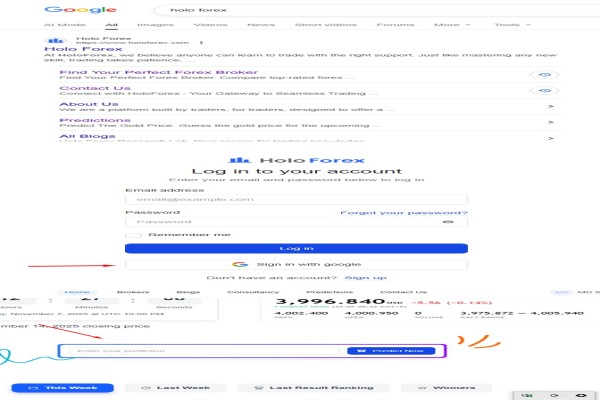Select the Last Result Ranking tab

(x=311, y=387)
